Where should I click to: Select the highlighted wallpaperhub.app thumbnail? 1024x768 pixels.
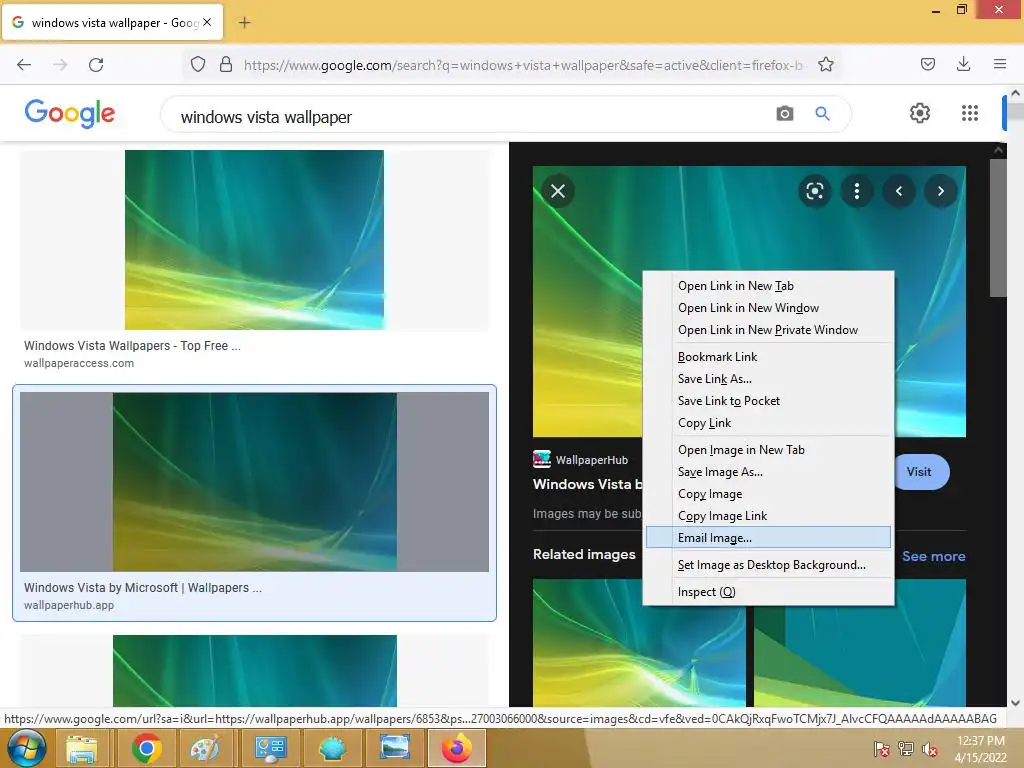tap(255, 482)
